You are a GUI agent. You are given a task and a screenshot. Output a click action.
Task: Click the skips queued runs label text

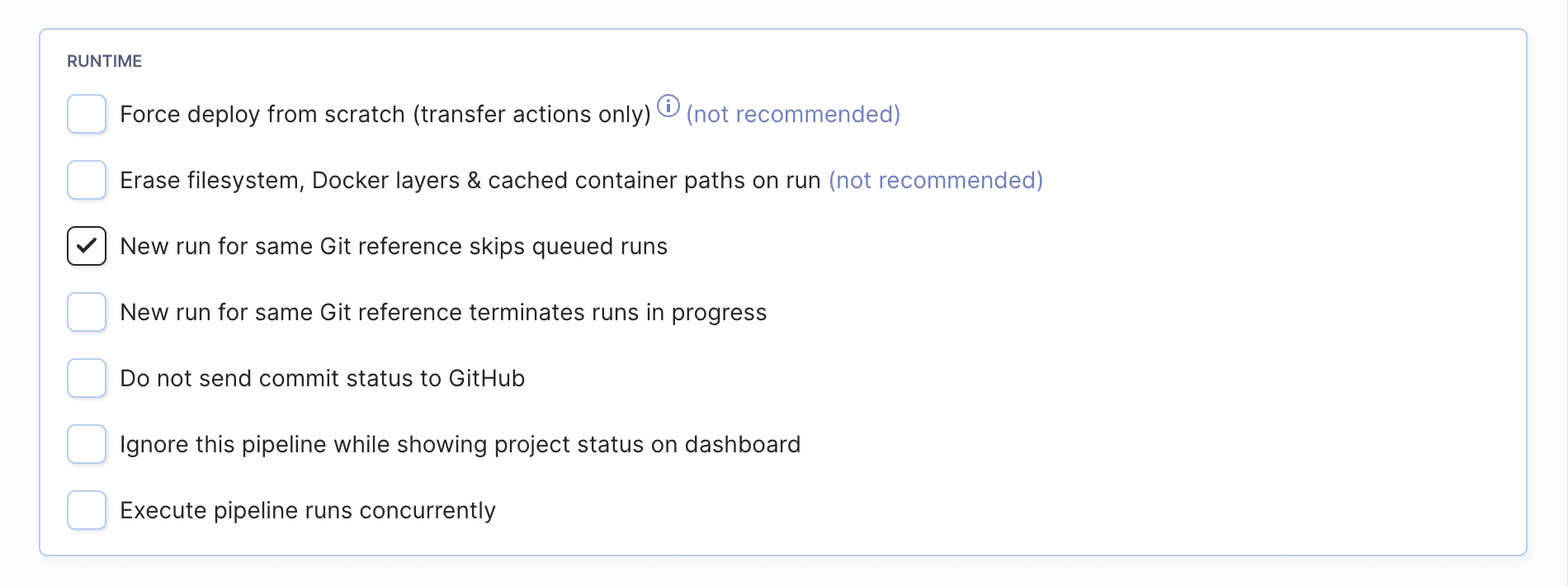393,246
